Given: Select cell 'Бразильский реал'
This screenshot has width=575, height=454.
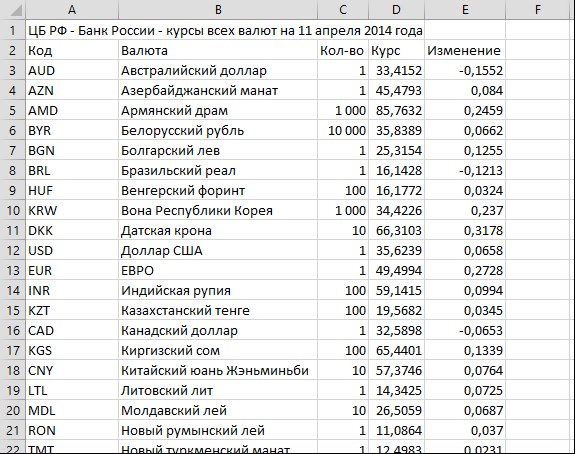Looking at the screenshot, I should point(218,171).
